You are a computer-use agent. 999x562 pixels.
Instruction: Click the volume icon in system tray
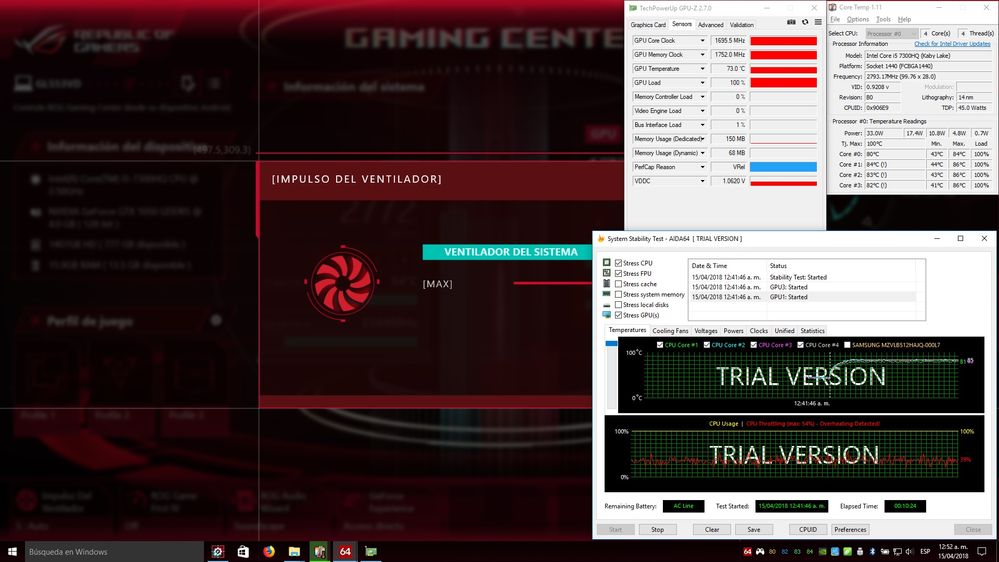pos(909,552)
